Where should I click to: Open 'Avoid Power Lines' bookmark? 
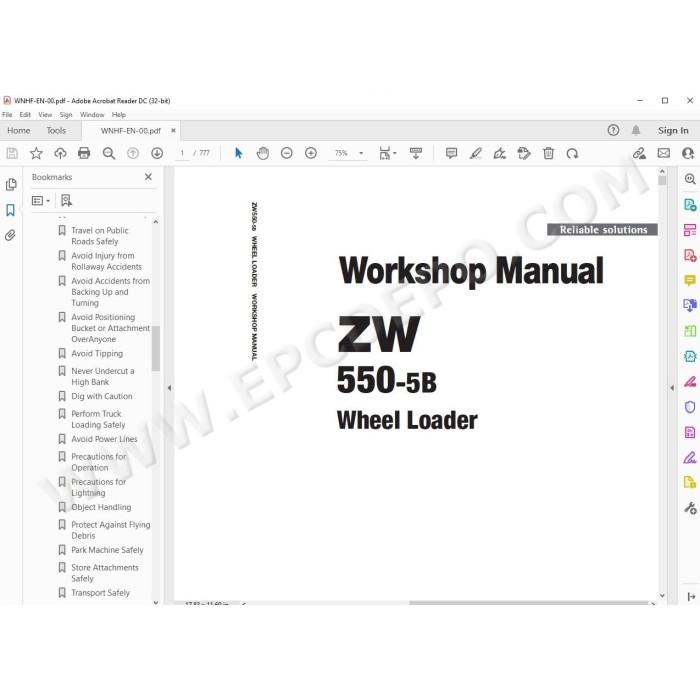tap(104, 439)
